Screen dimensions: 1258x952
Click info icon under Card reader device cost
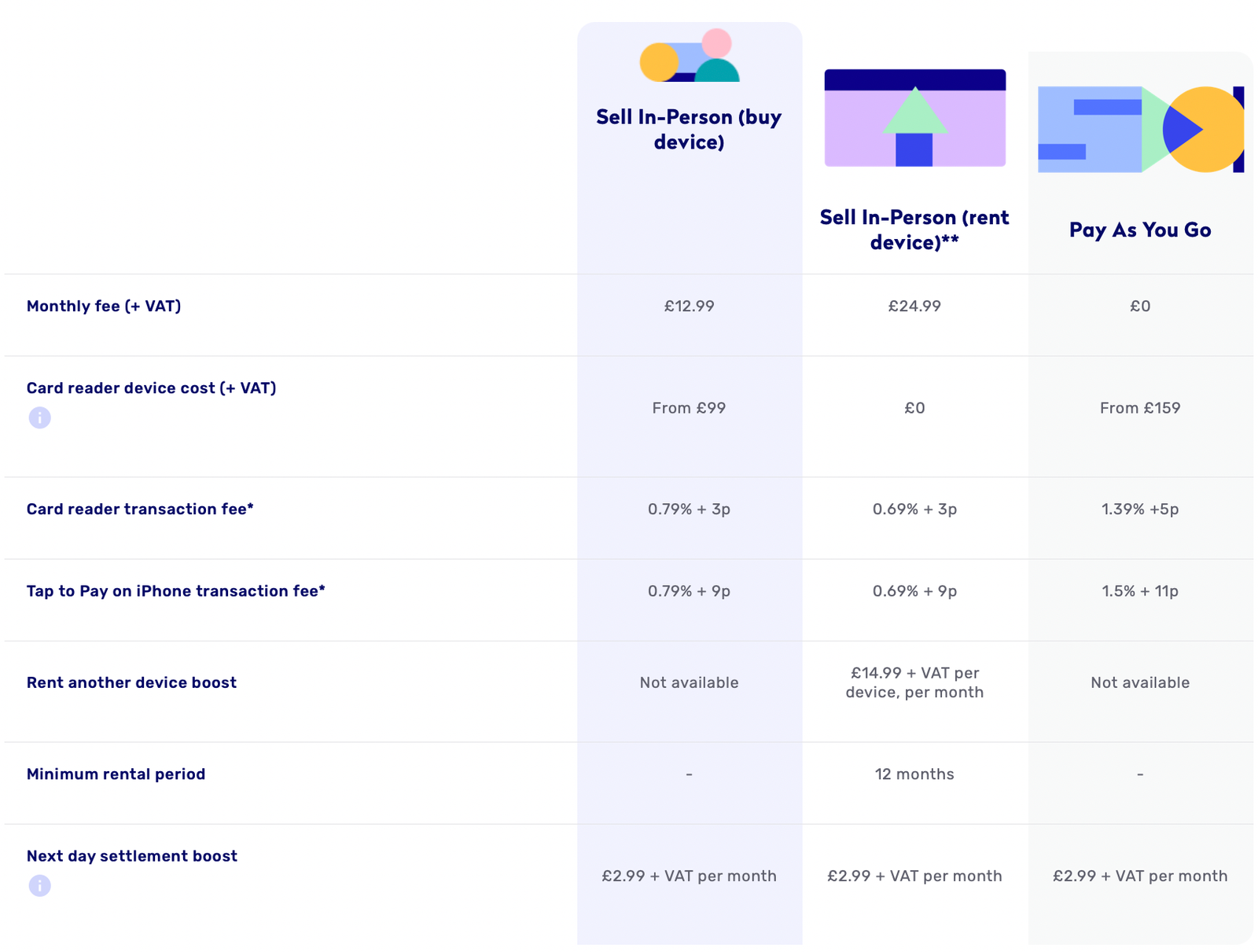[39, 417]
